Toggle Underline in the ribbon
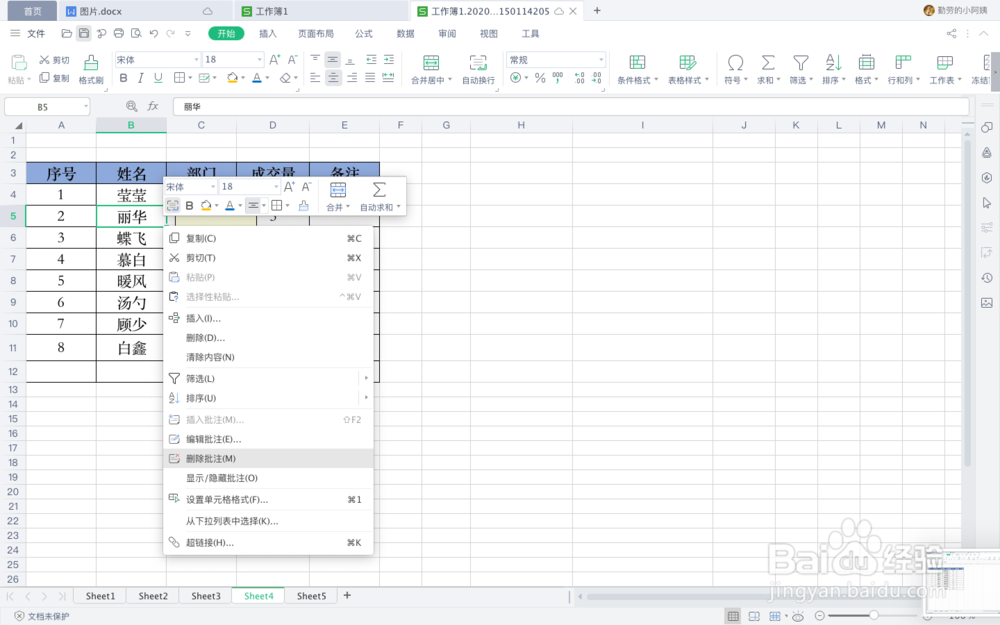Screen dimensions: 1000x625 coord(158,78)
